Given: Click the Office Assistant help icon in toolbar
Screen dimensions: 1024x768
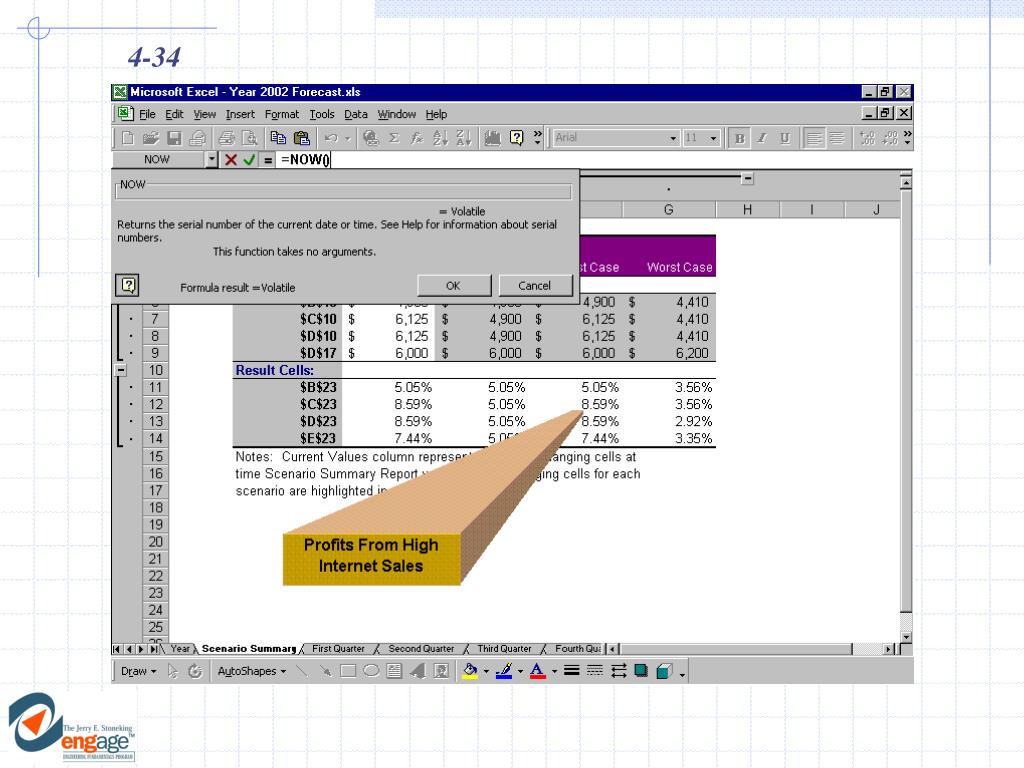Looking at the screenshot, I should pyautogui.click(x=516, y=138).
